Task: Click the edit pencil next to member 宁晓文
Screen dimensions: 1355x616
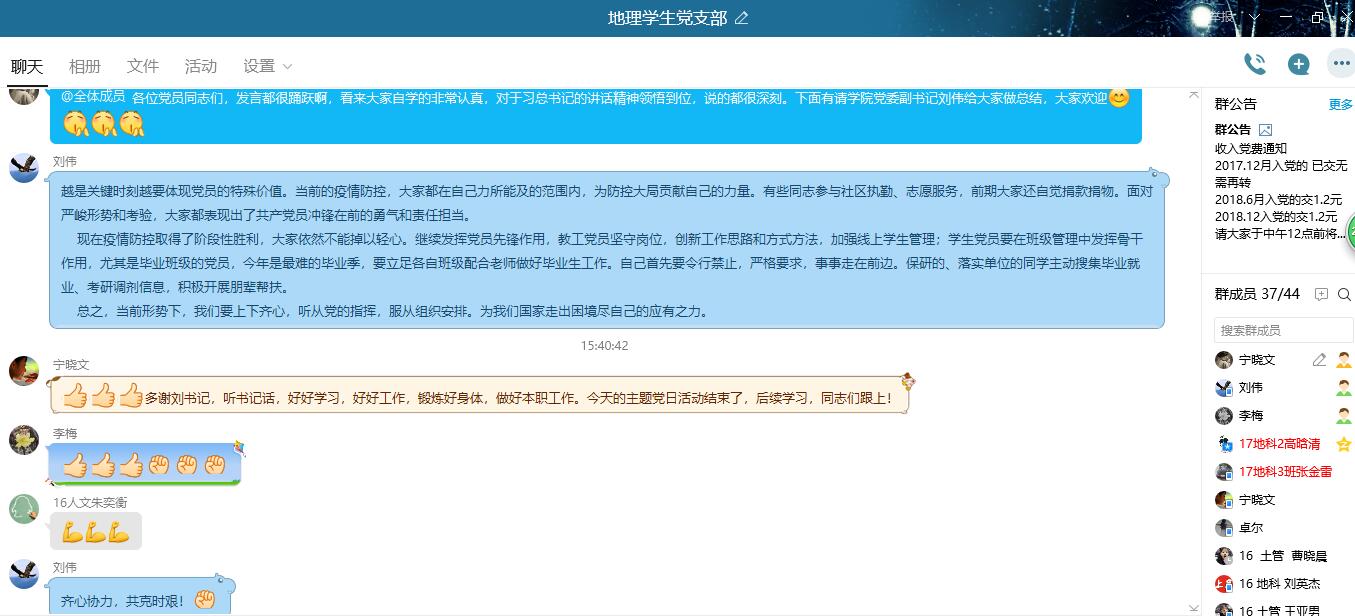Action: [1319, 360]
